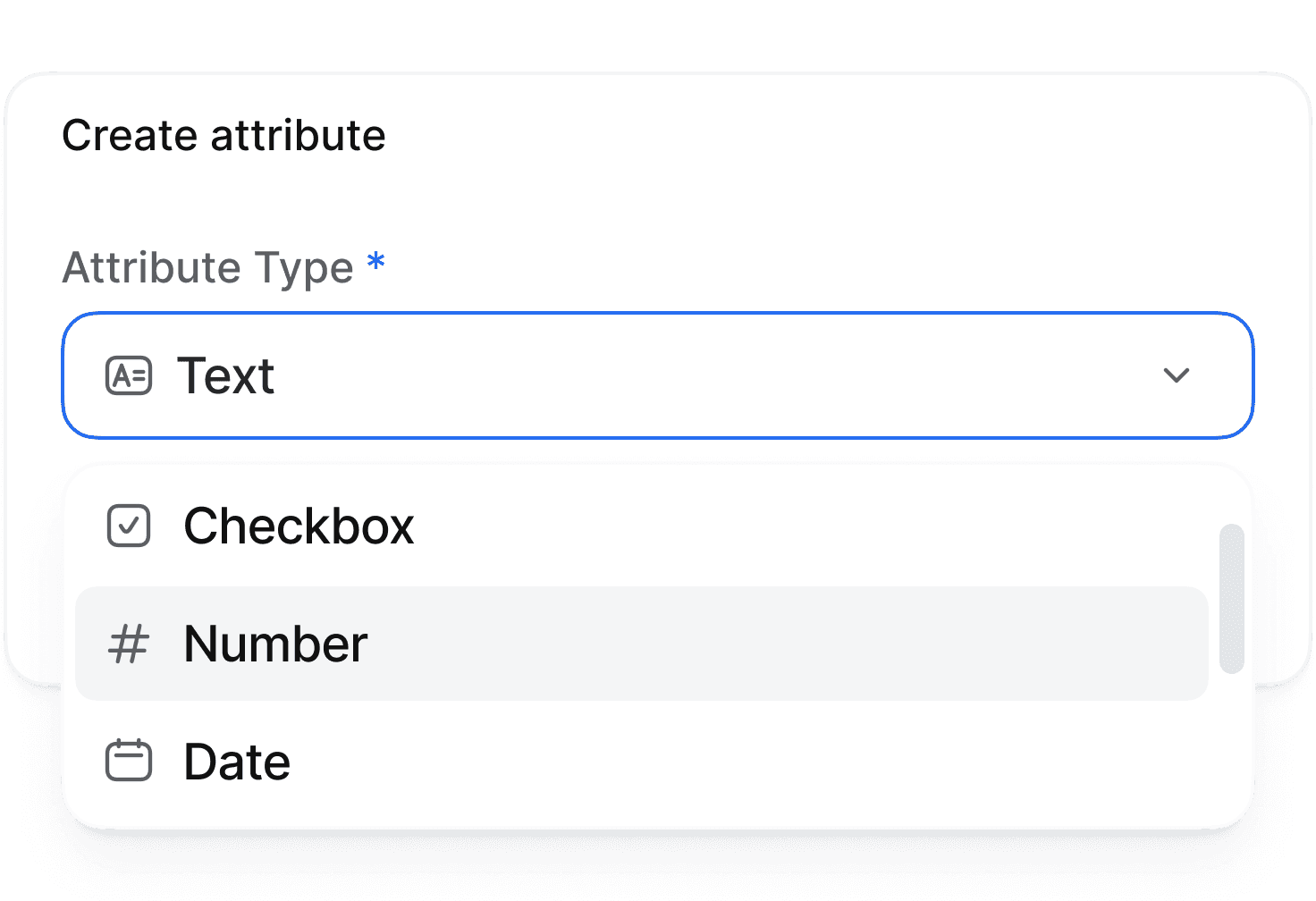
Task: Click the calendar icon beside Date
Action: pos(129,762)
